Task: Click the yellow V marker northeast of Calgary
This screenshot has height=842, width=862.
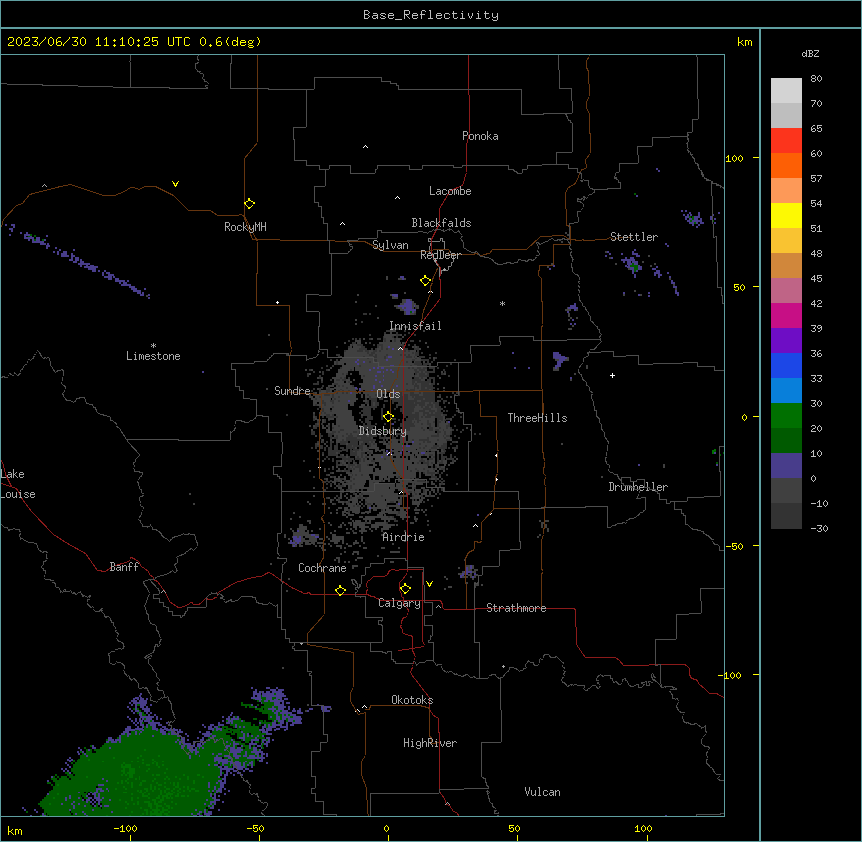Action: [x=429, y=584]
